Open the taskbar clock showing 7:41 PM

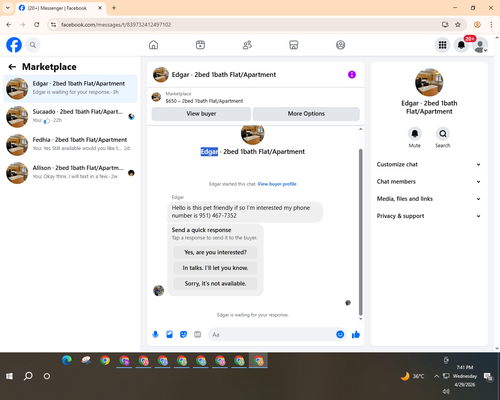(465, 376)
